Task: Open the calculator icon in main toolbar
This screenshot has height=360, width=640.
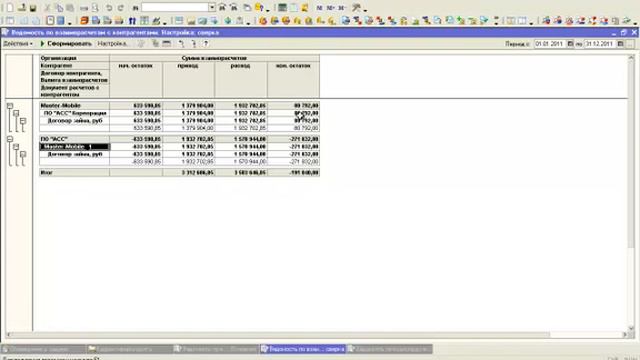Action: tap(282, 8)
